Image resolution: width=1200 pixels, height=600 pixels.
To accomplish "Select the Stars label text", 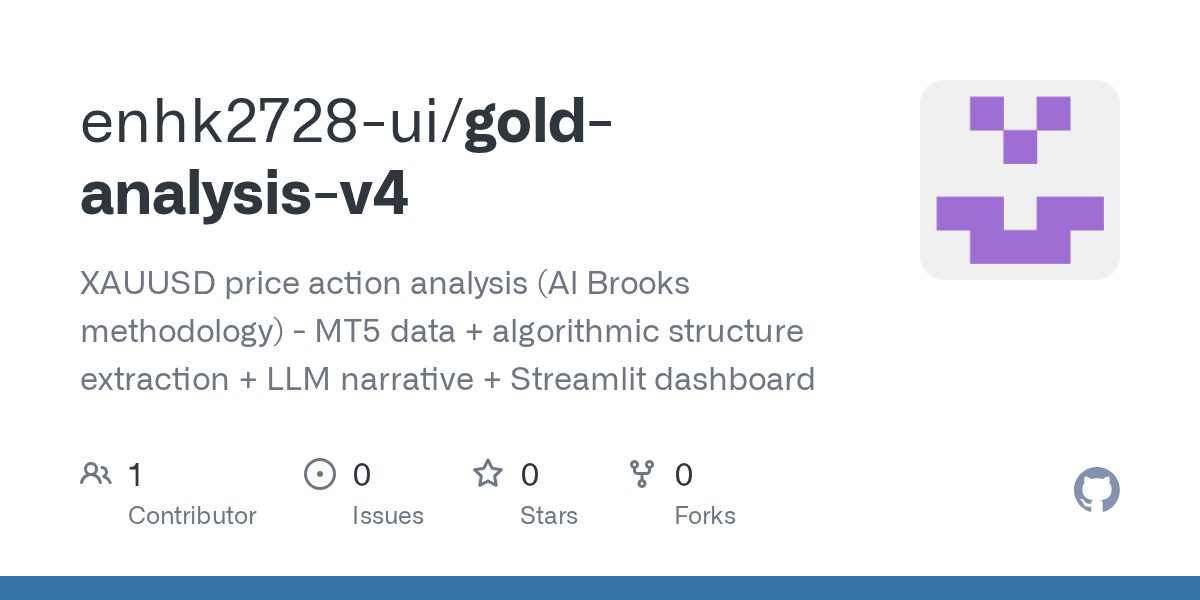I will point(549,516).
